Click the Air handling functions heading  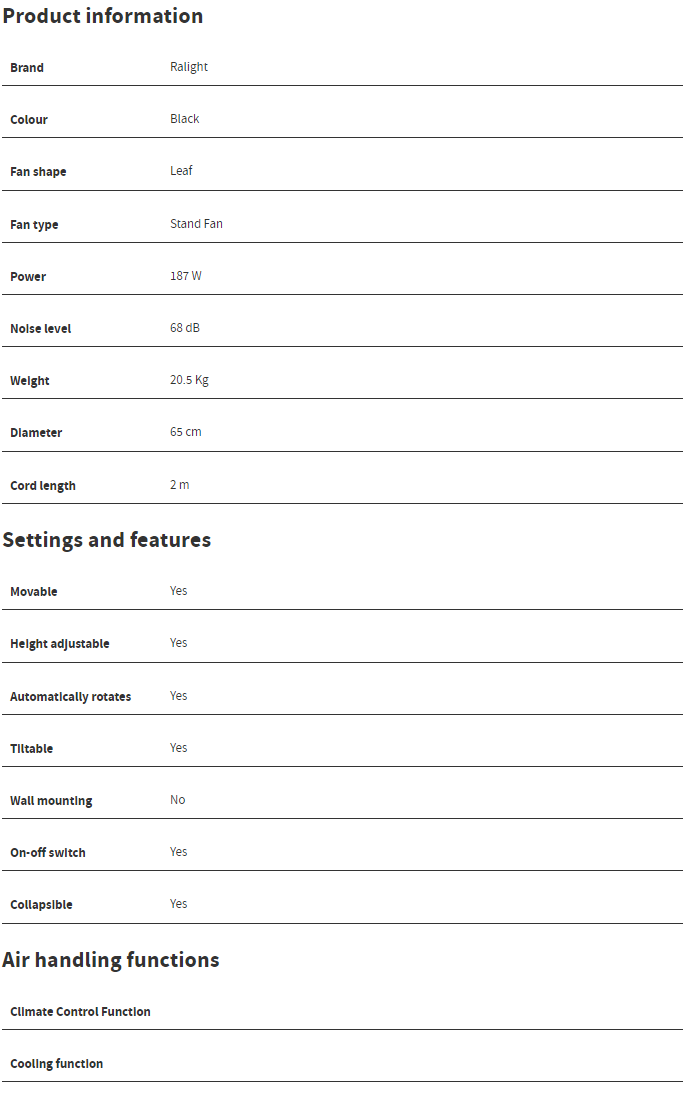[110, 960]
